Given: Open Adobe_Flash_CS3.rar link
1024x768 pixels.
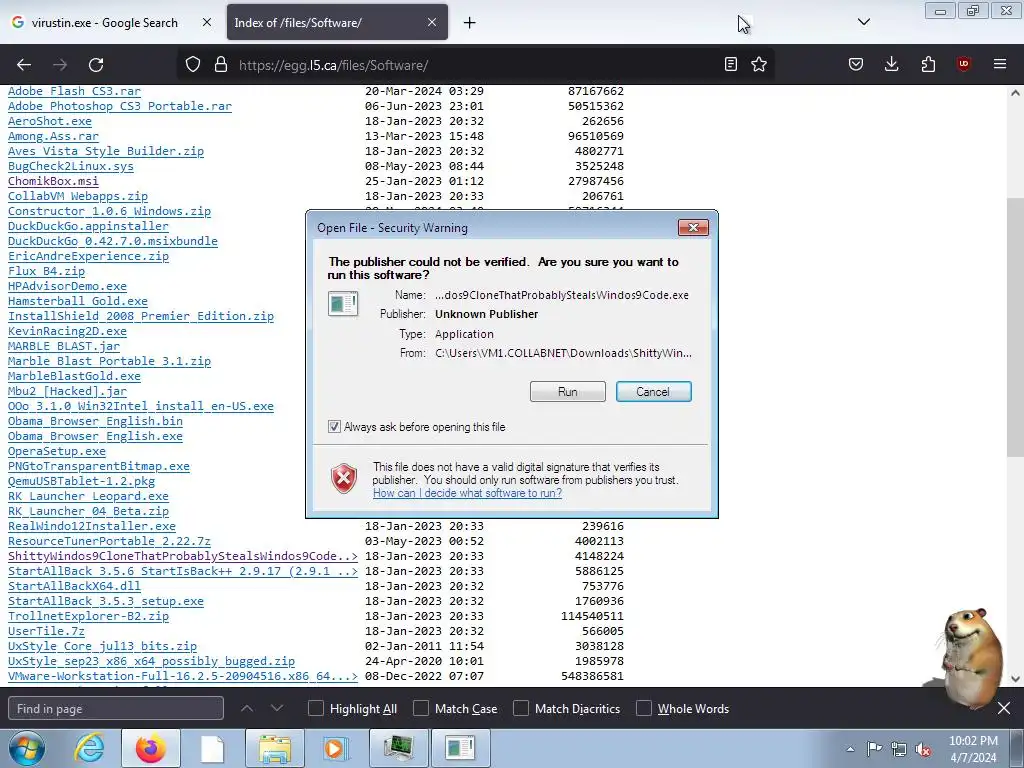Looking at the screenshot, I should [74, 91].
